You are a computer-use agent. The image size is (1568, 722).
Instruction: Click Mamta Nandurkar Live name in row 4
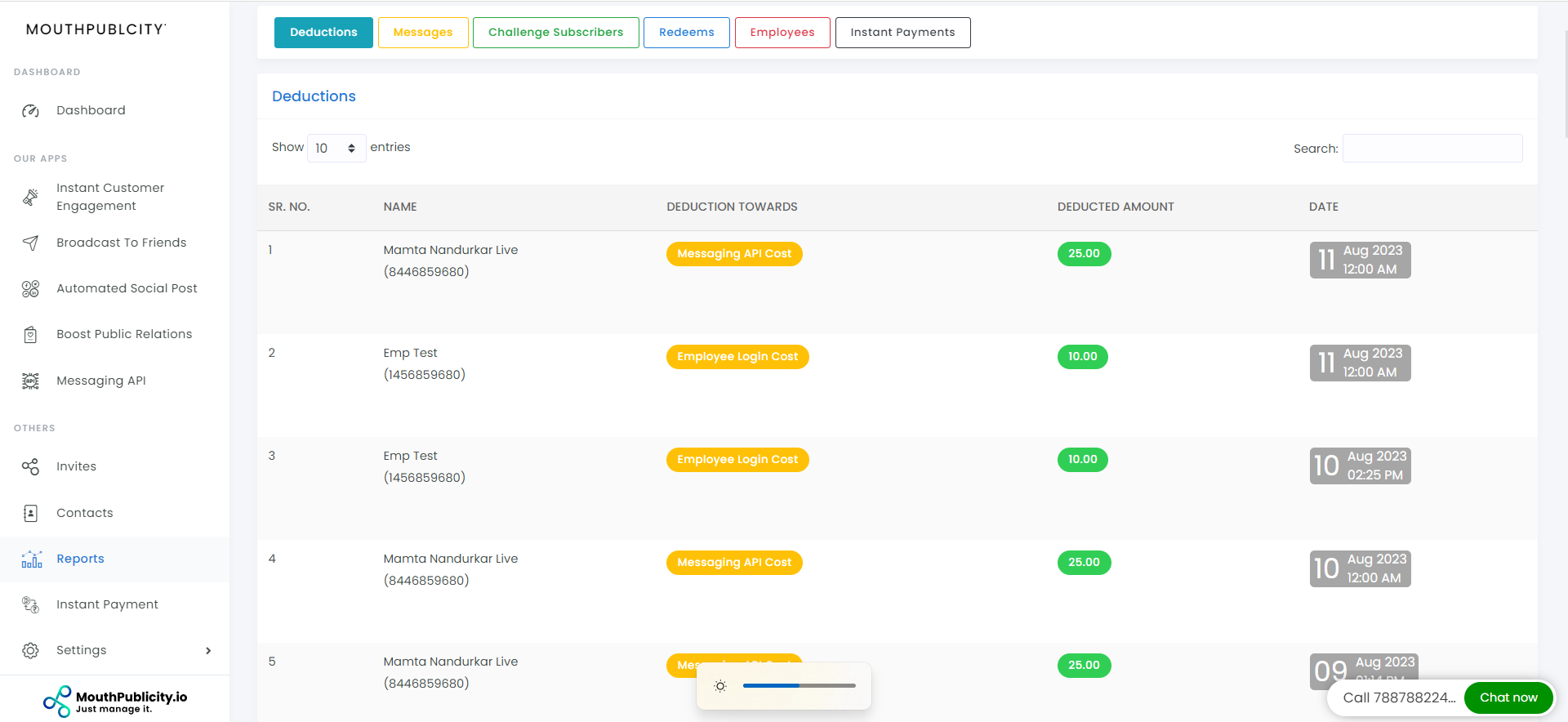click(x=451, y=559)
